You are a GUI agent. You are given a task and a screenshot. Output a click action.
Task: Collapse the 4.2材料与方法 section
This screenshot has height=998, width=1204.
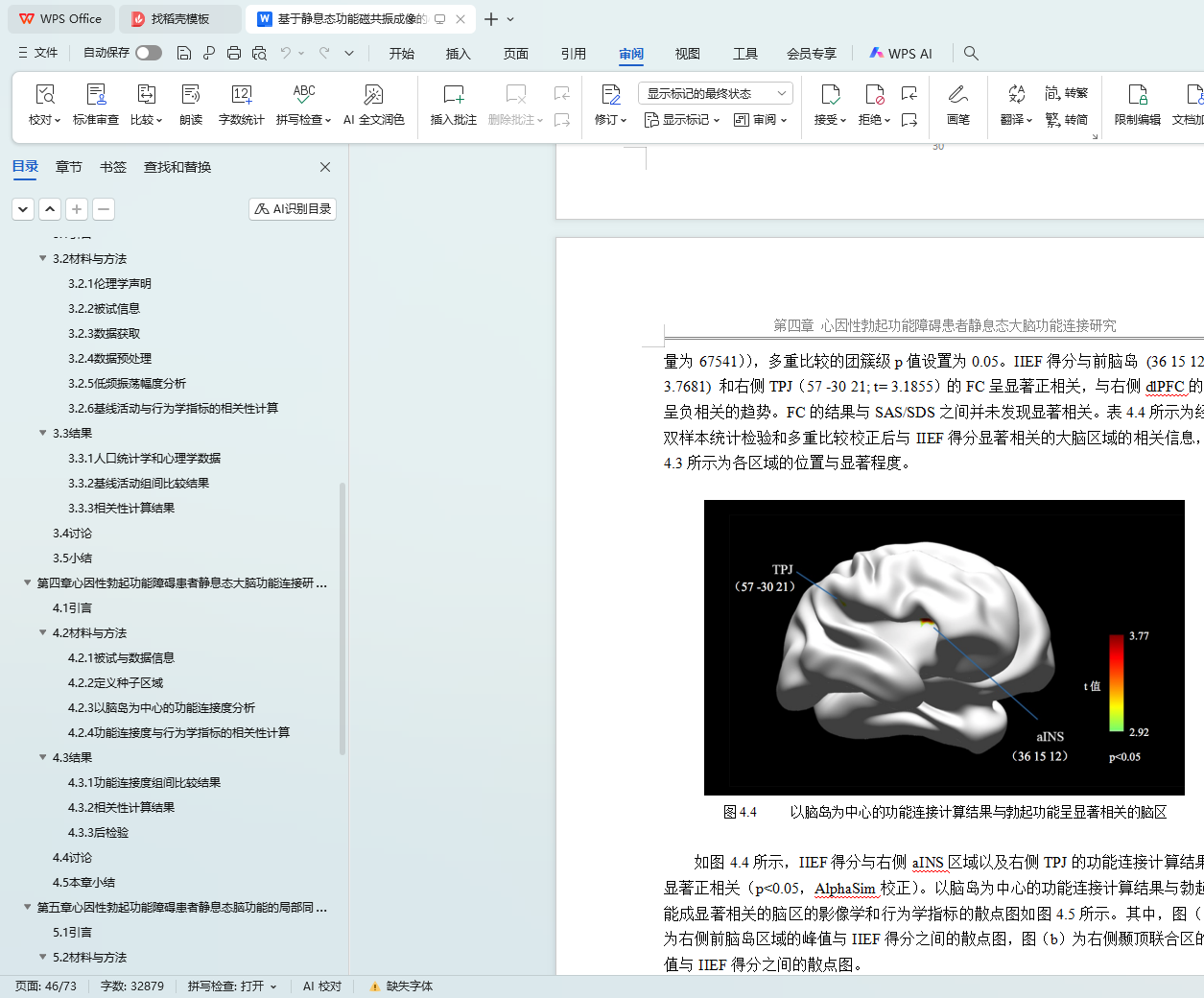tap(42, 632)
